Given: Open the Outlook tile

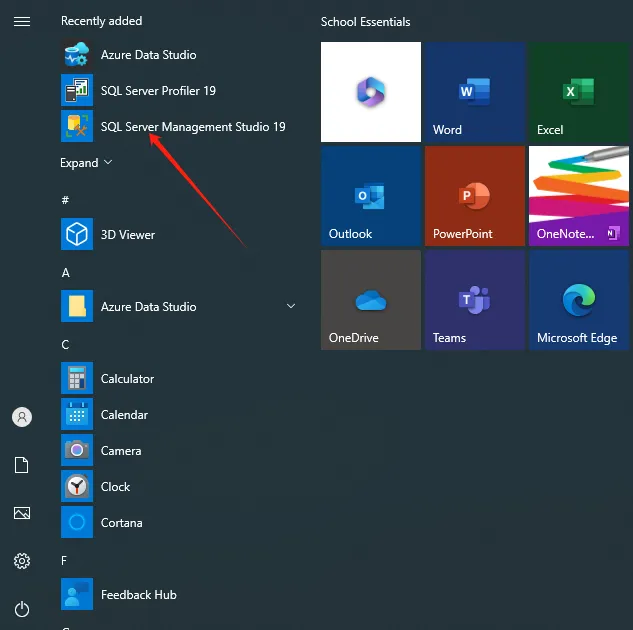Looking at the screenshot, I should point(371,196).
